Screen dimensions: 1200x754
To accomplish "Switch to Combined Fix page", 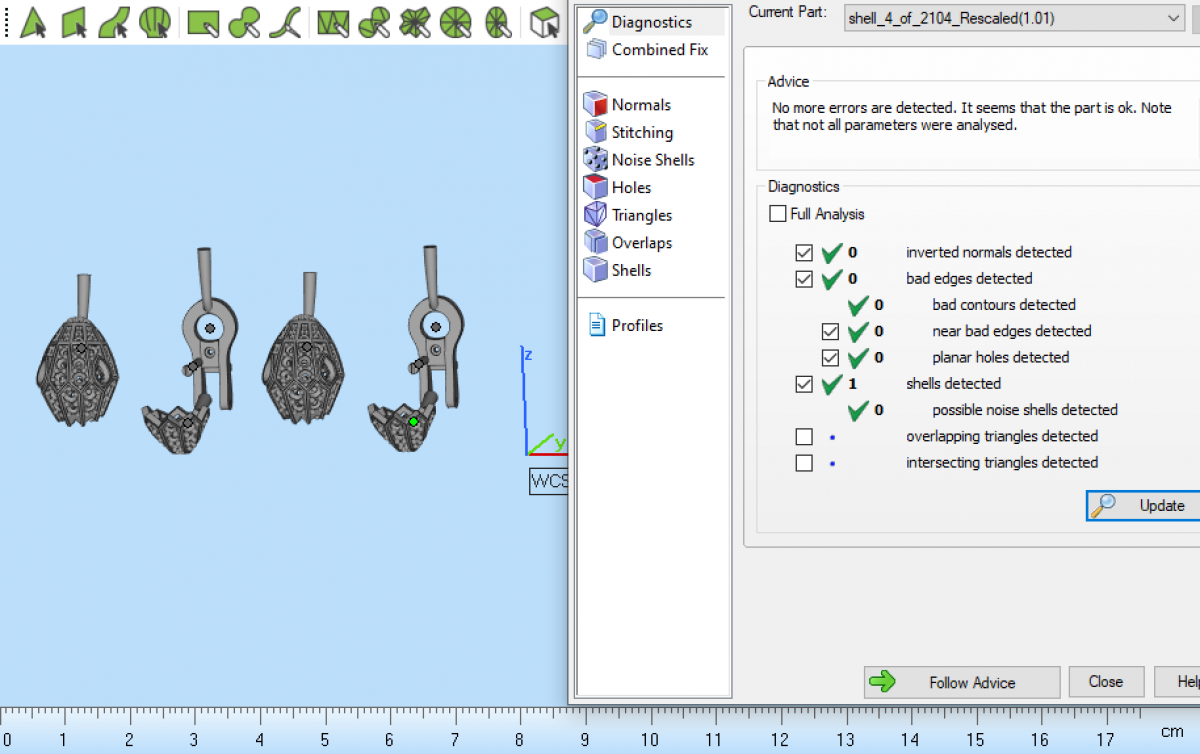I will coord(659,49).
